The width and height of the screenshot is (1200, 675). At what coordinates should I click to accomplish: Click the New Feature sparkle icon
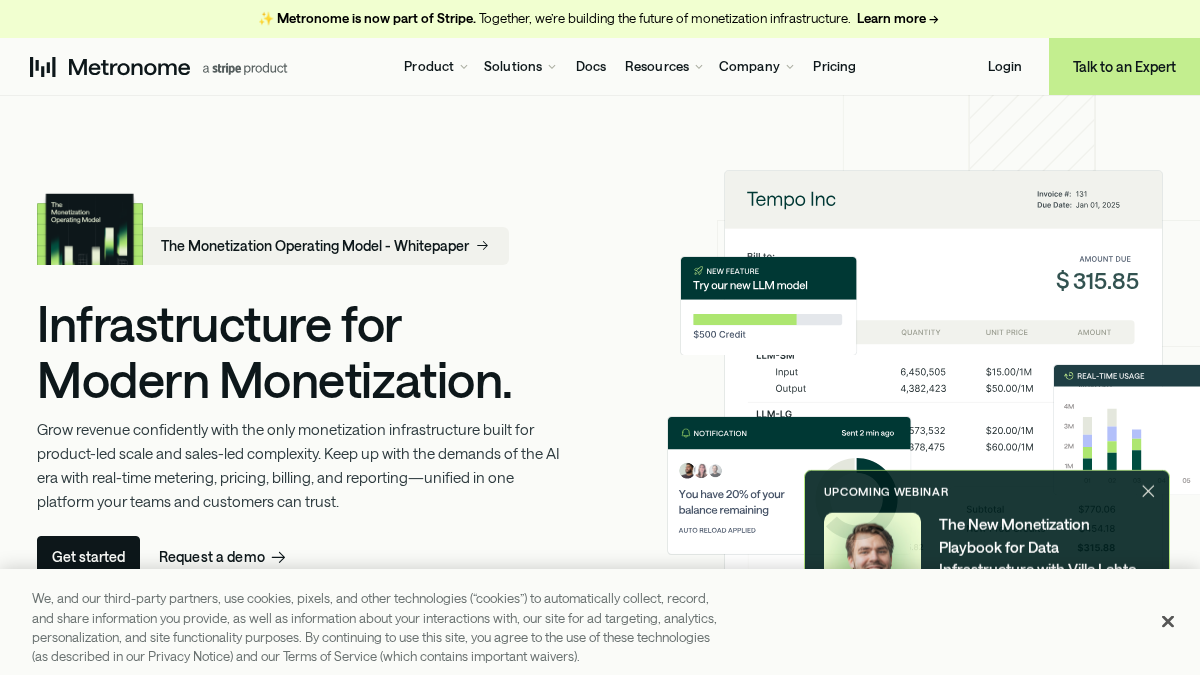click(698, 271)
